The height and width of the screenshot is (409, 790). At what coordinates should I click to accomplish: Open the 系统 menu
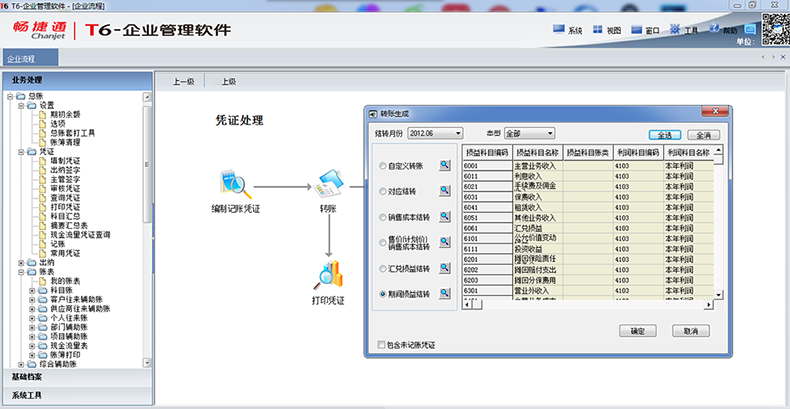[x=567, y=30]
